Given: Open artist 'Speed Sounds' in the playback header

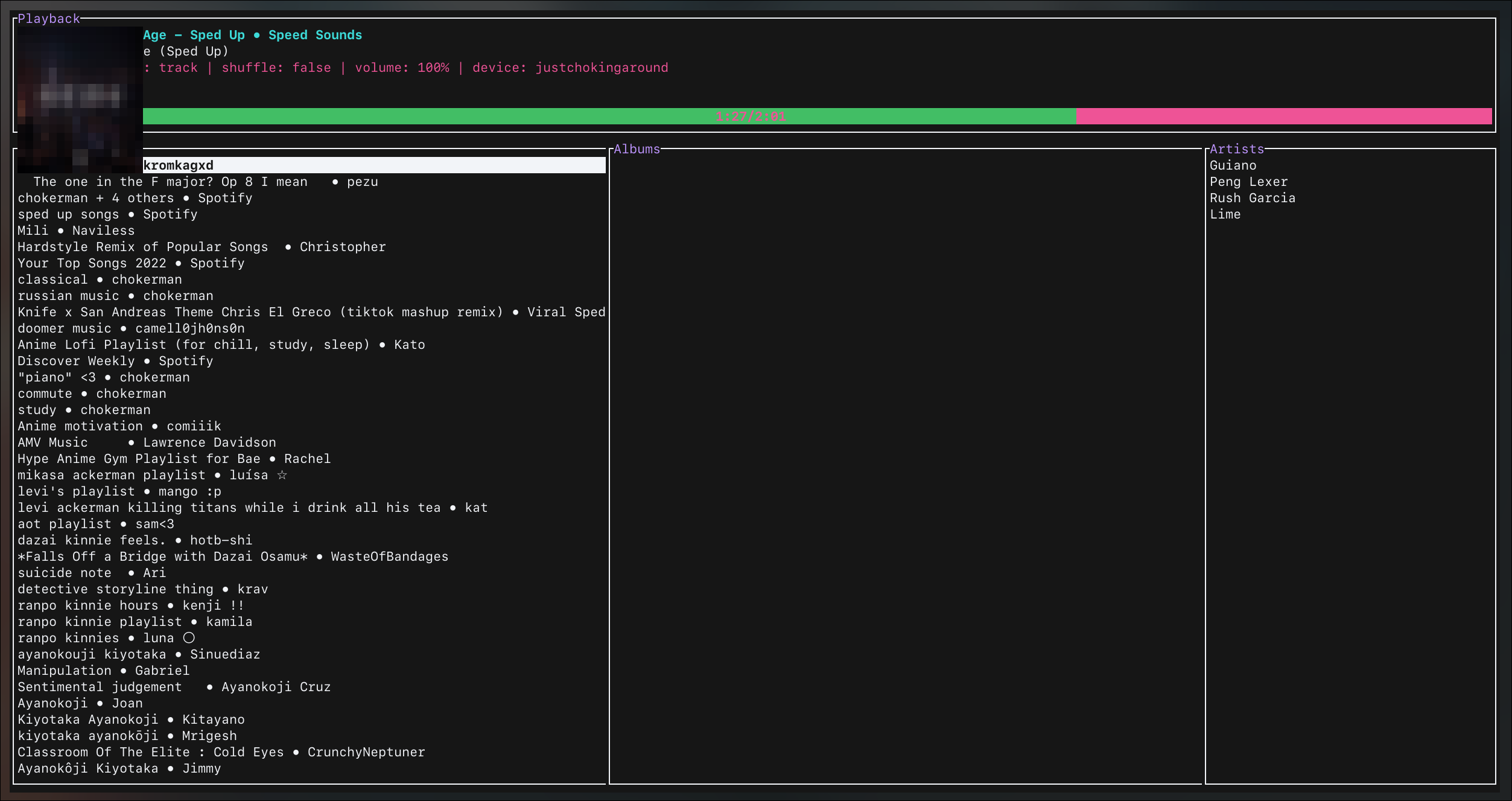Looking at the screenshot, I should click(x=315, y=34).
